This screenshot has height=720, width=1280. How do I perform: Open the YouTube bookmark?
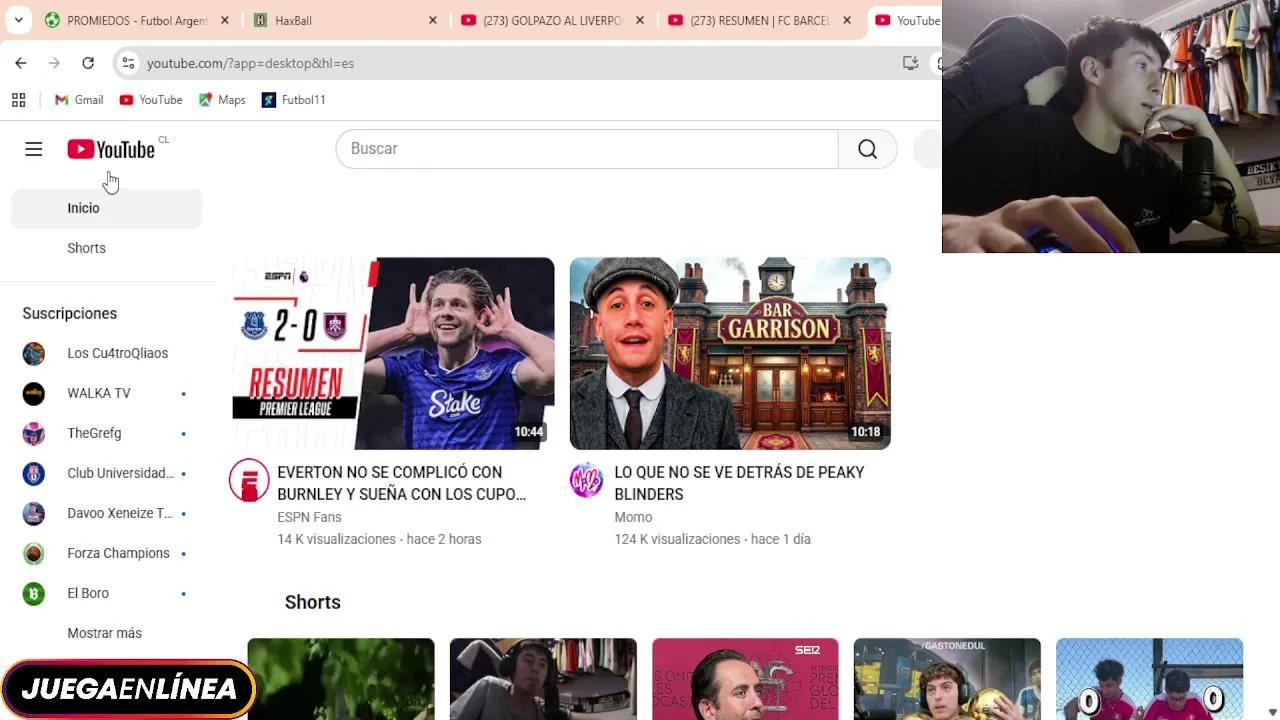pyautogui.click(x=151, y=100)
